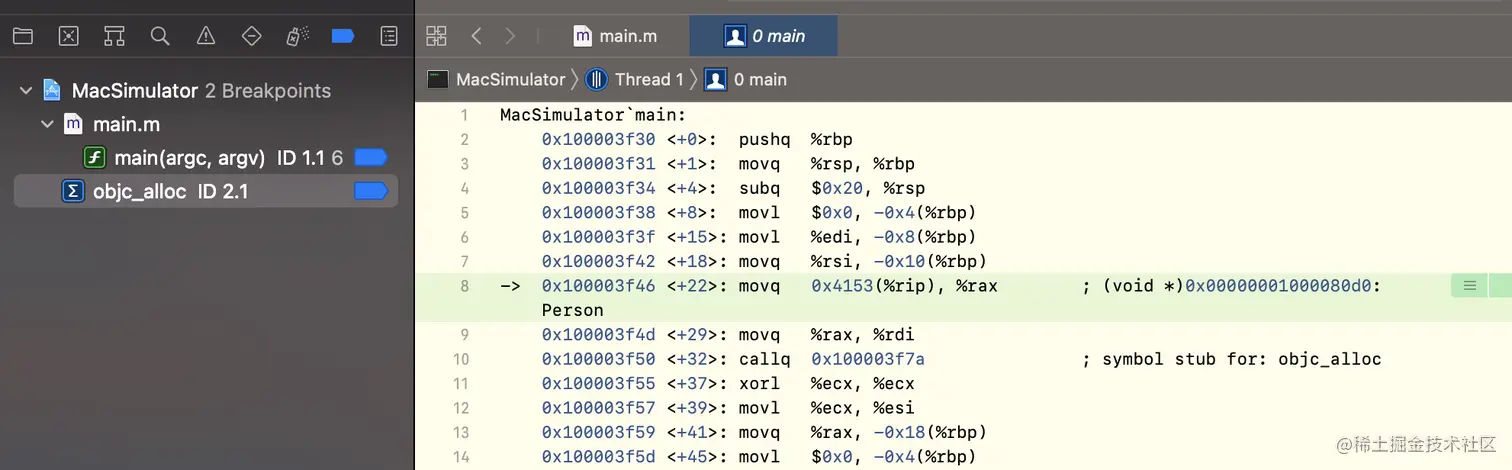This screenshot has width=1512, height=470.
Task: Select objc_alloc symbolic breakpoint row
Action: 206,191
